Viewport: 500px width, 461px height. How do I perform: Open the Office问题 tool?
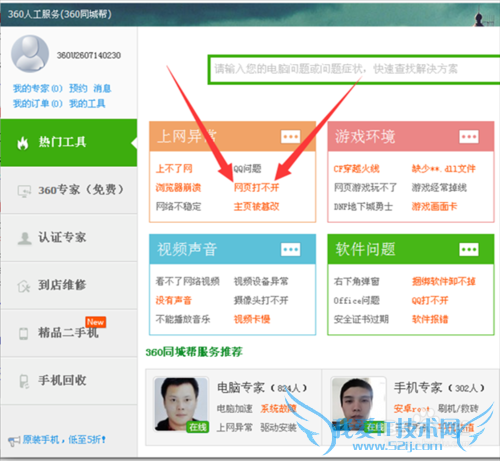(357, 300)
